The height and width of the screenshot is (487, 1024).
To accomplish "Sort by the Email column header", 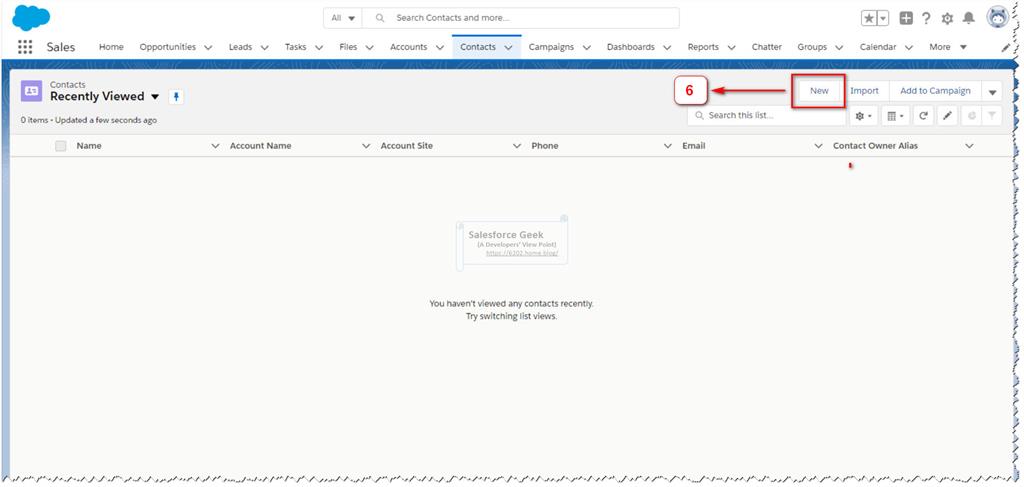I will 694,146.
